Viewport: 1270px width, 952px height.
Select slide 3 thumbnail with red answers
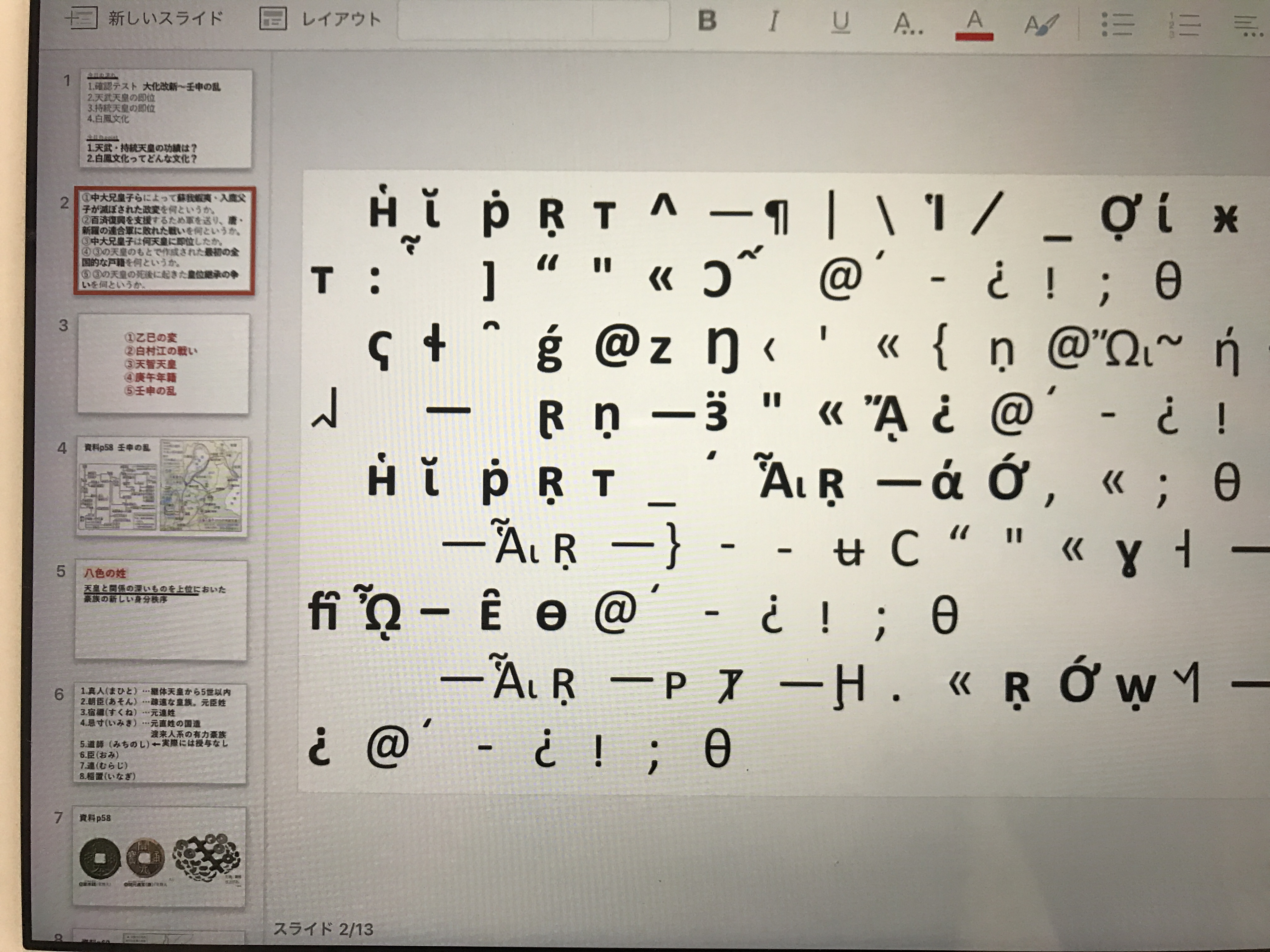[163, 363]
